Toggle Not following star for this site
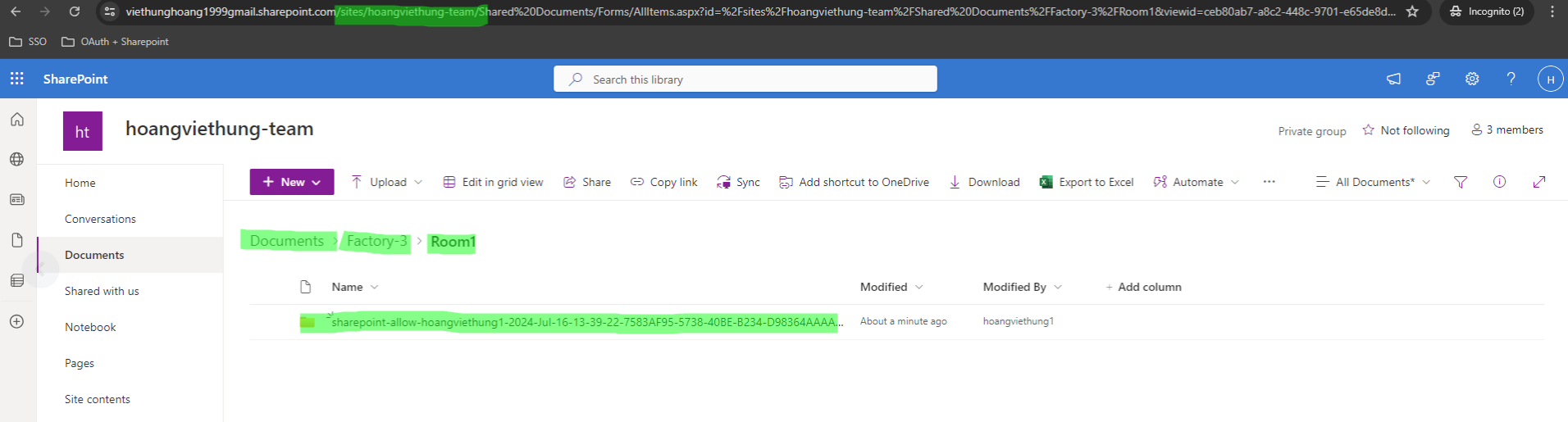 point(1406,130)
